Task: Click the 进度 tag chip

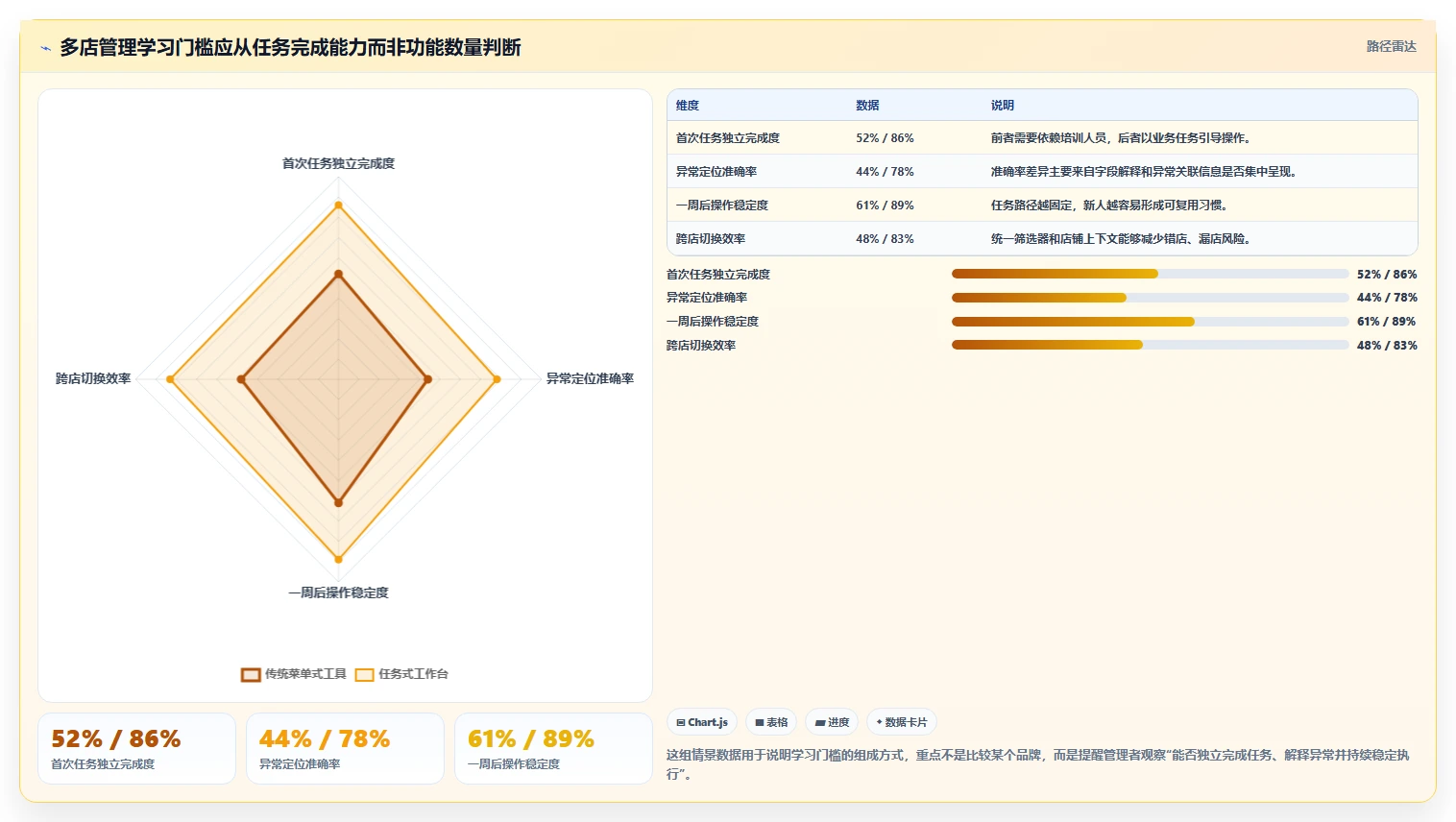Action: point(832,722)
